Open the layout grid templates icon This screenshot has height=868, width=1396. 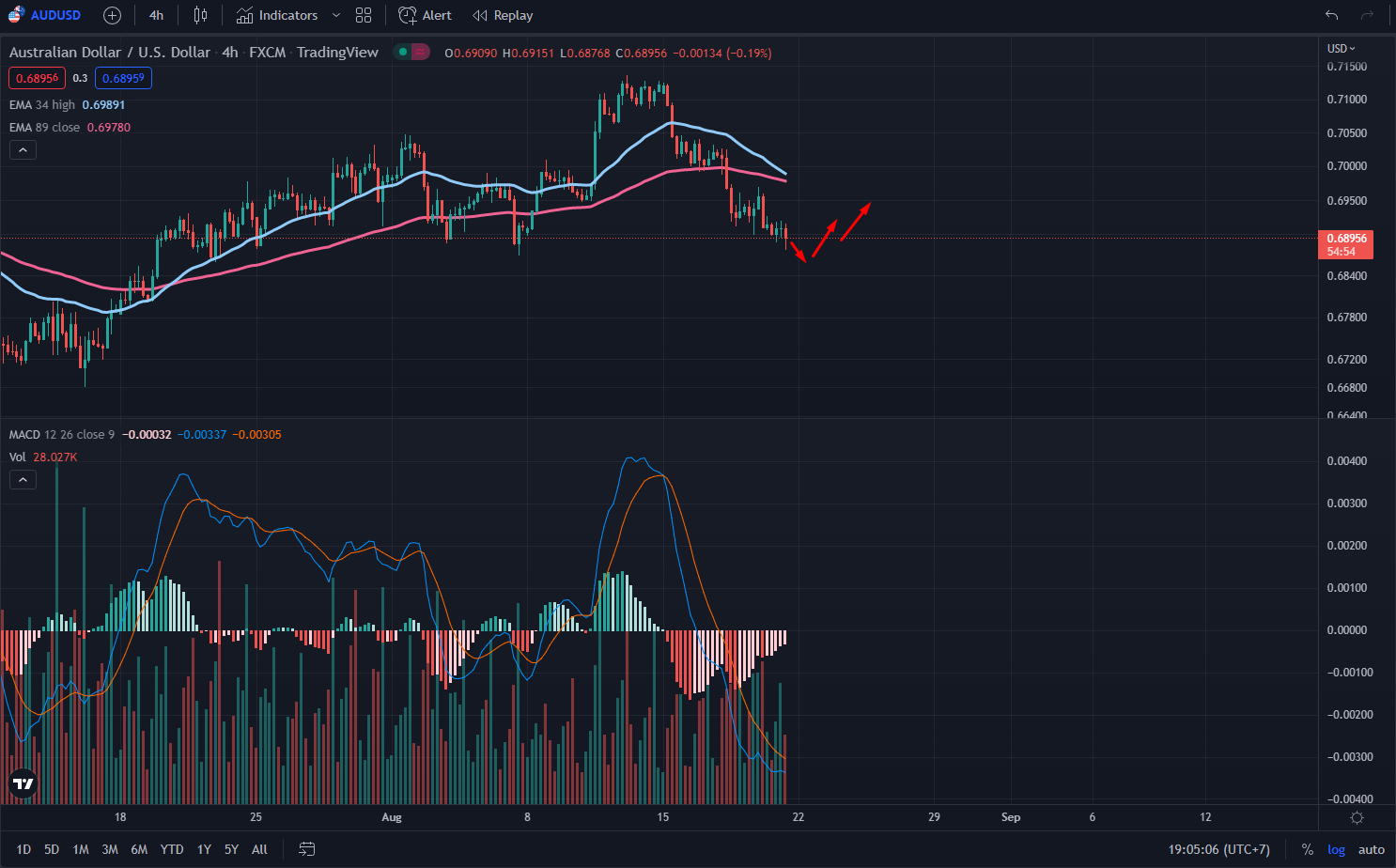click(364, 15)
